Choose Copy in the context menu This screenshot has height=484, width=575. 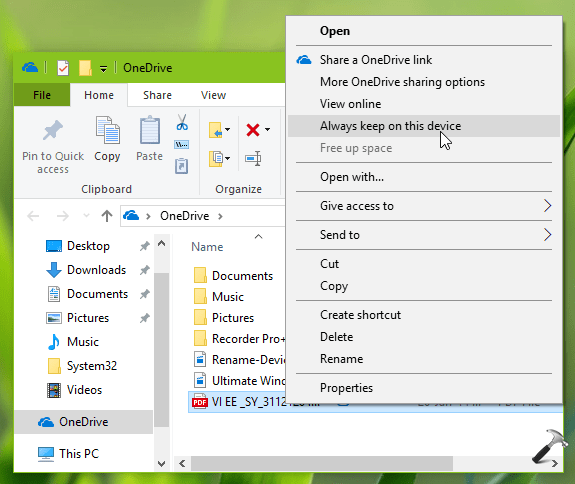(424, 286)
